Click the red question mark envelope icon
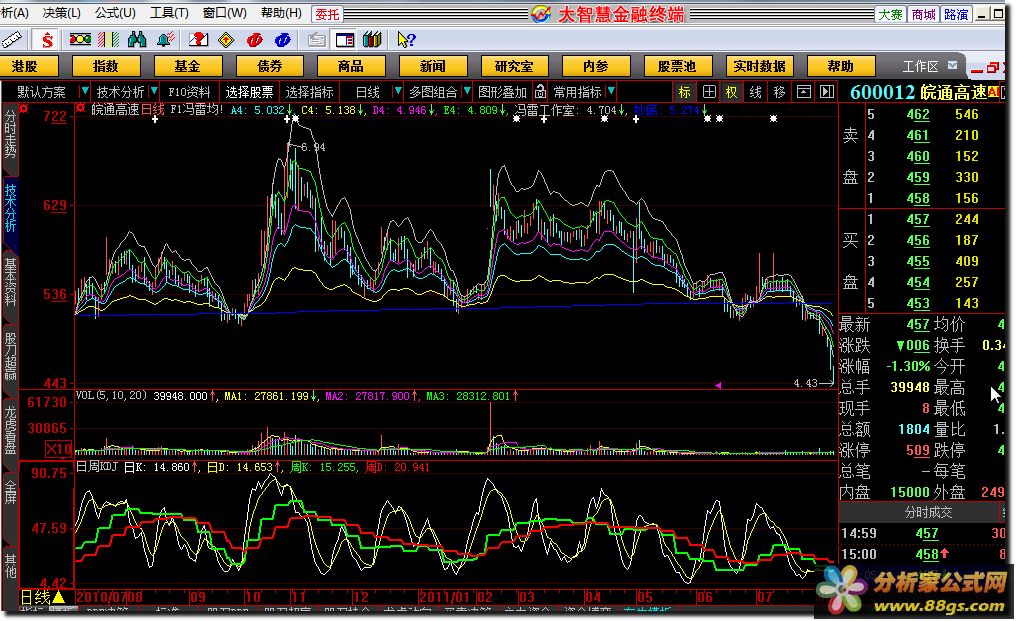This screenshot has height=621, width=1016. (x=198, y=40)
